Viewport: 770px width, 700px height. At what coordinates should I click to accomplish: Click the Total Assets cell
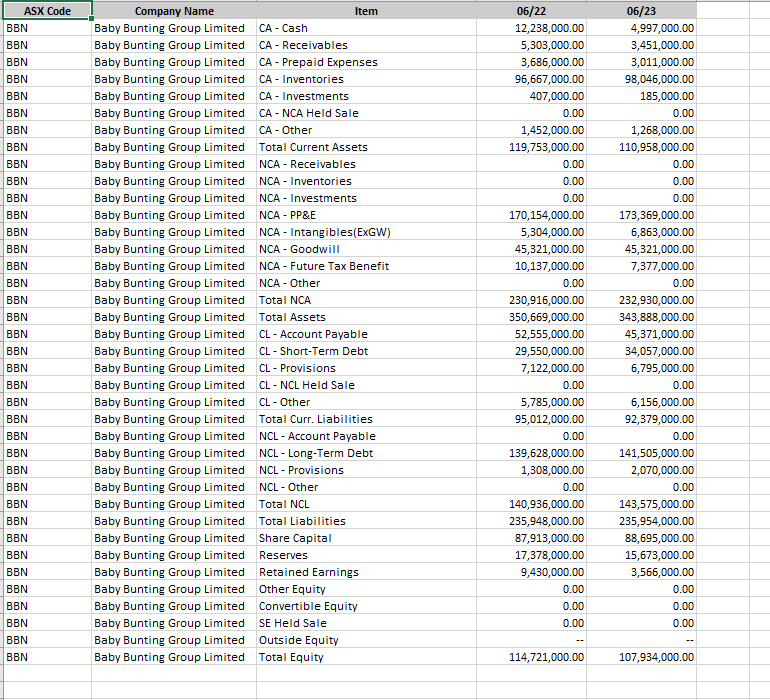coord(366,317)
